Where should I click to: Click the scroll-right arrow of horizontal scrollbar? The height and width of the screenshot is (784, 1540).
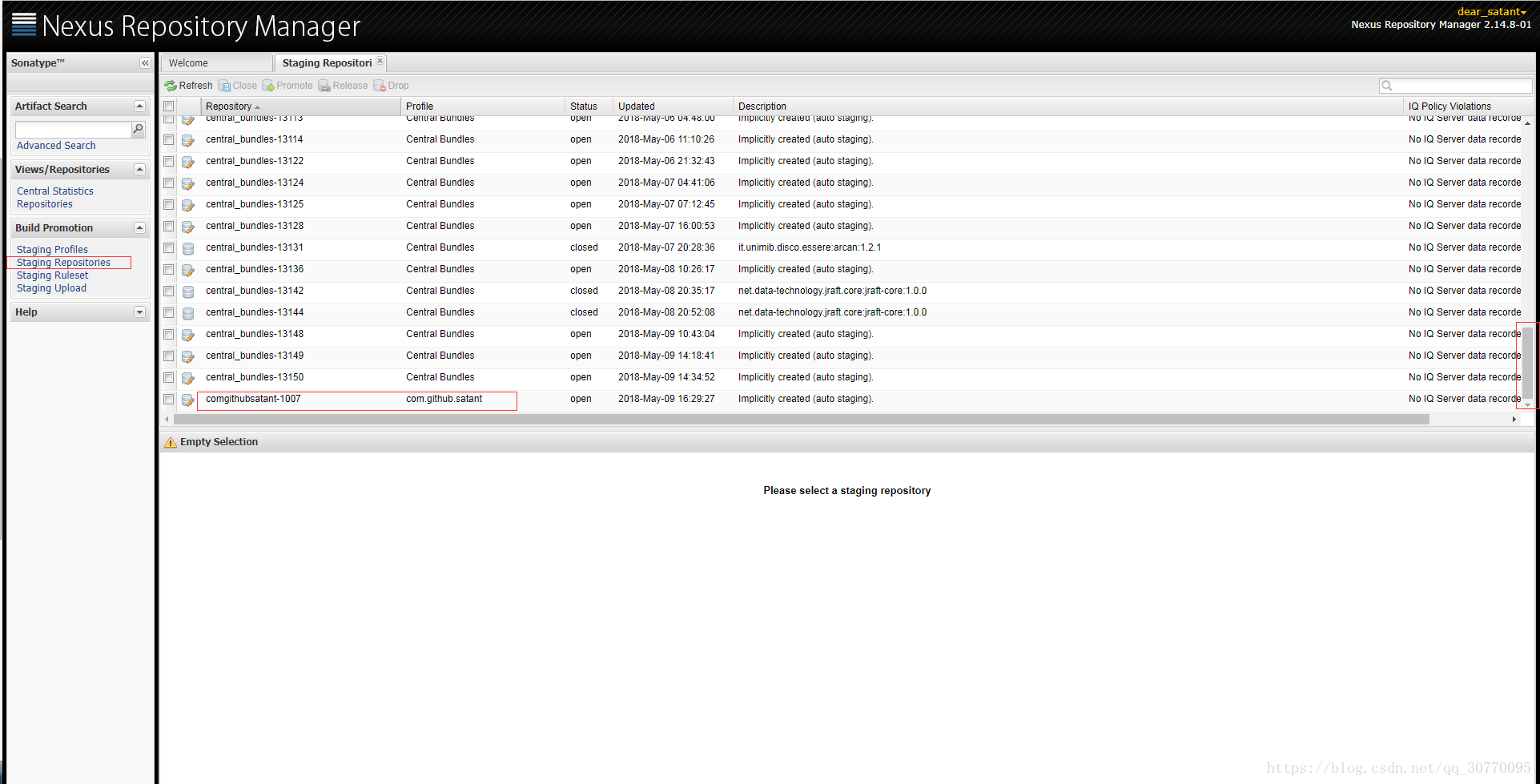(x=1514, y=420)
